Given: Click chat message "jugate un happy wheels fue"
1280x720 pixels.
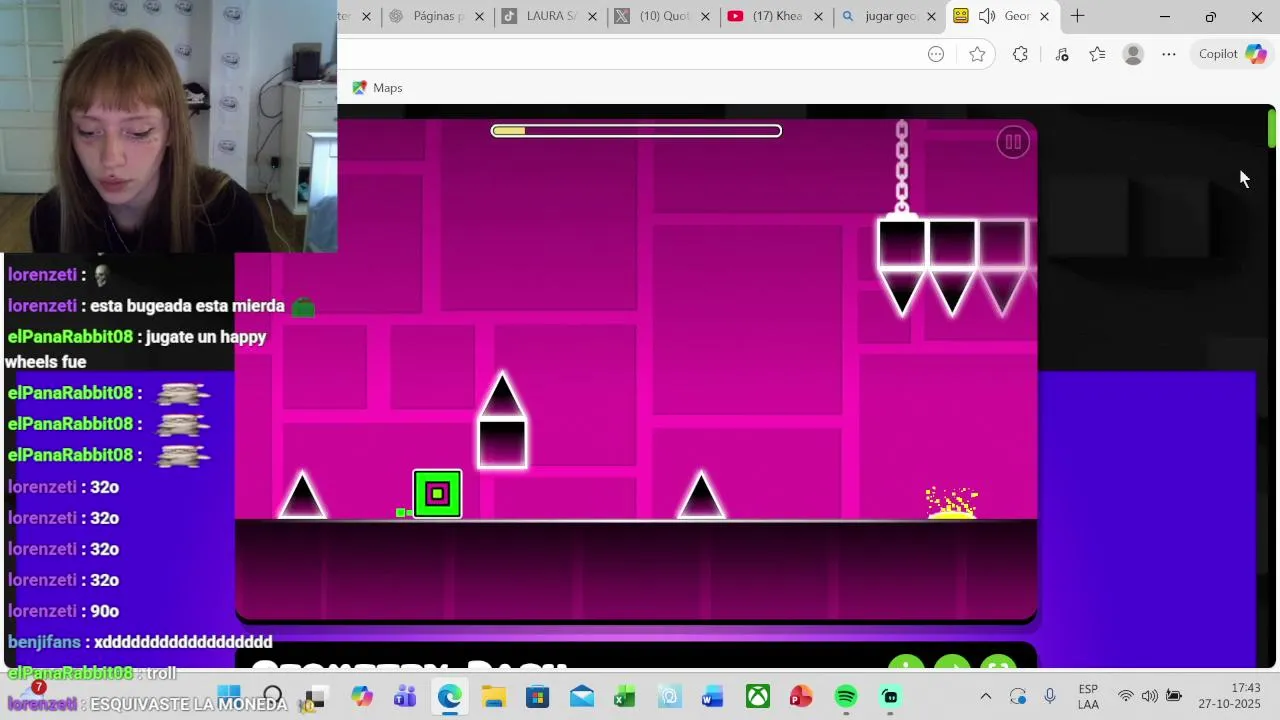Looking at the screenshot, I should pos(136,349).
